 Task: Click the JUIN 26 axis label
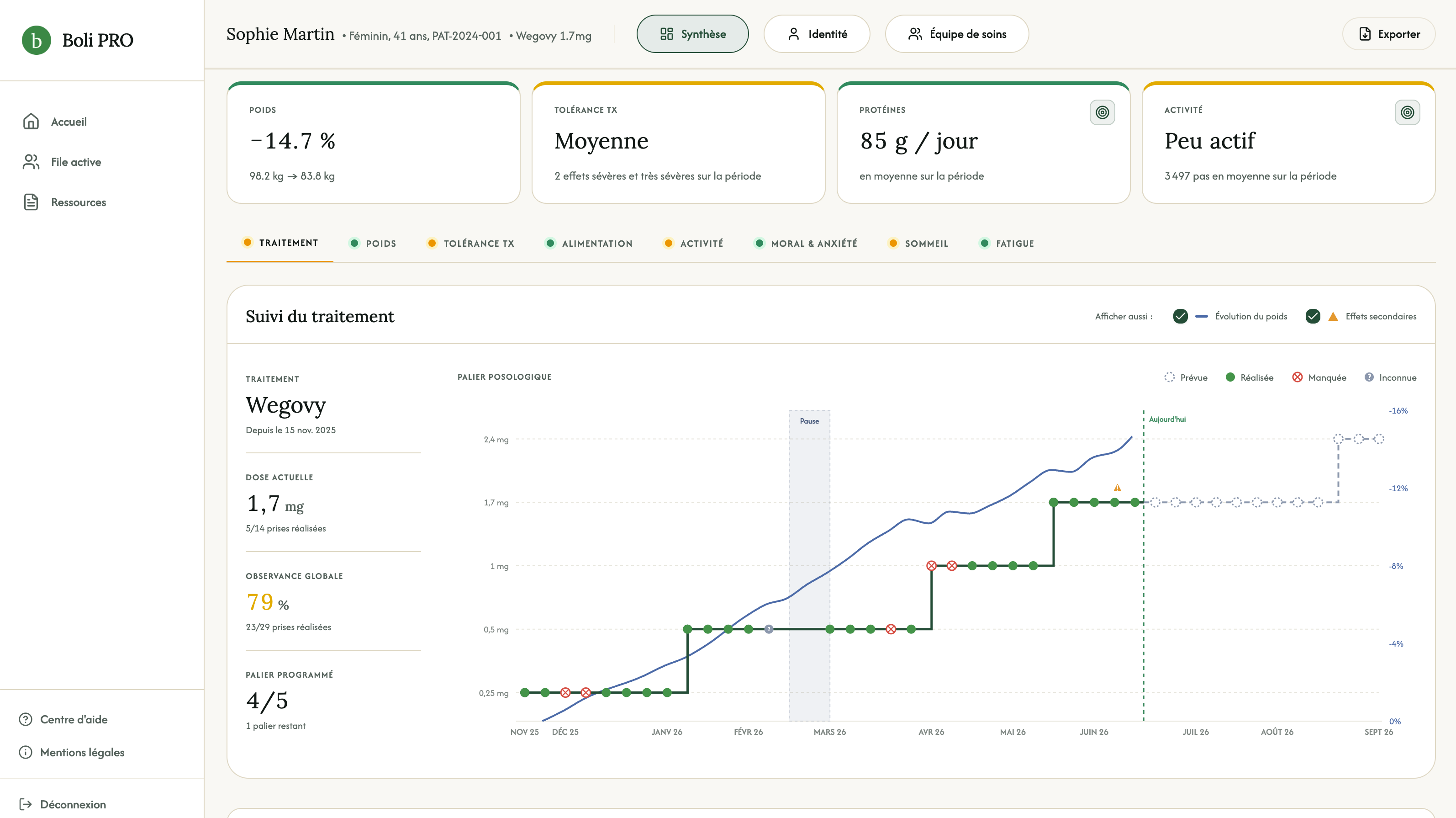(1094, 732)
